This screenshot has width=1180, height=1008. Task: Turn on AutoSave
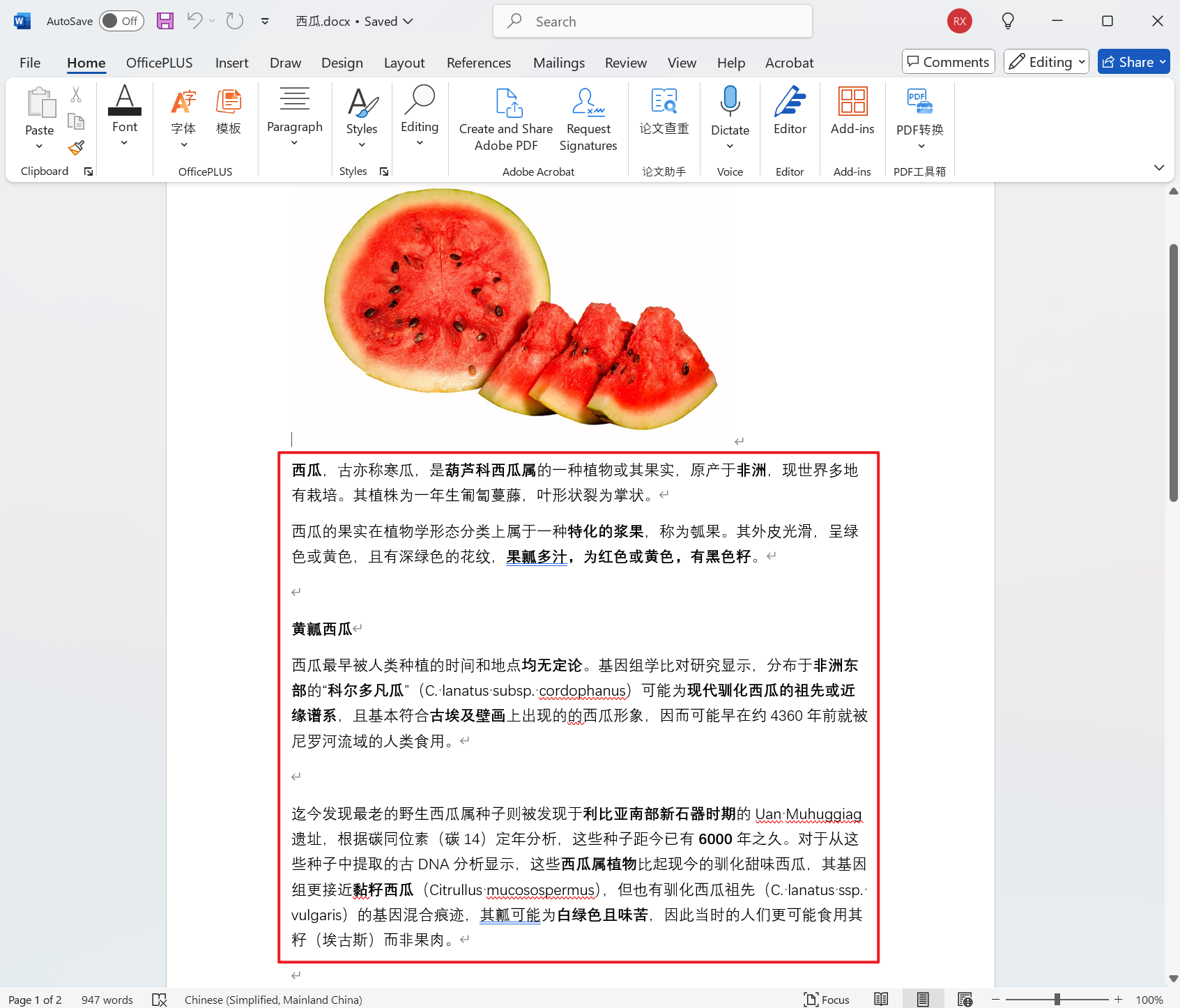click(x=121, y=21)
